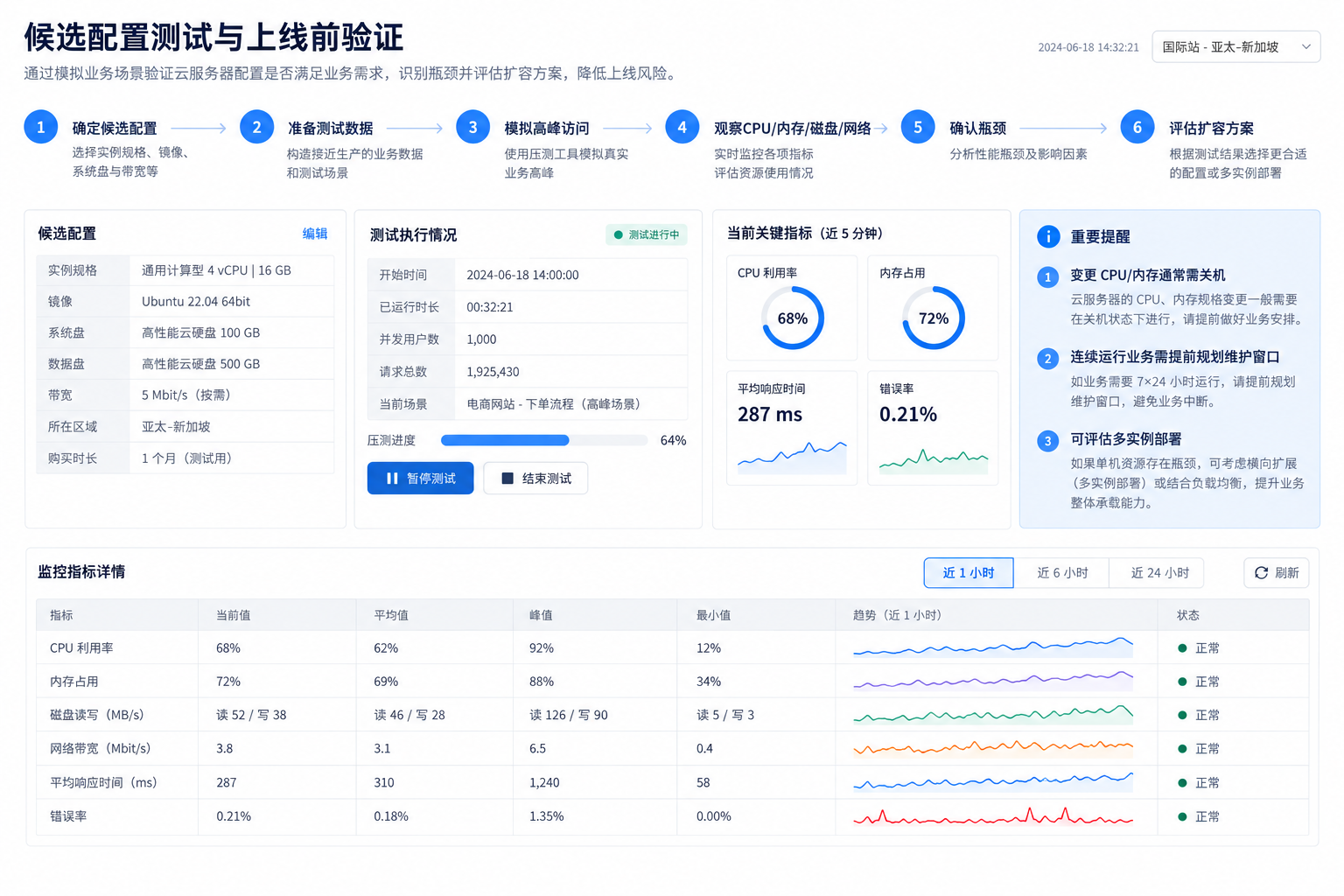Click the peak value 1,240 in 平均响应时间 row
The width and height of the screenshot is (1344, 896).
click(544, 782)
